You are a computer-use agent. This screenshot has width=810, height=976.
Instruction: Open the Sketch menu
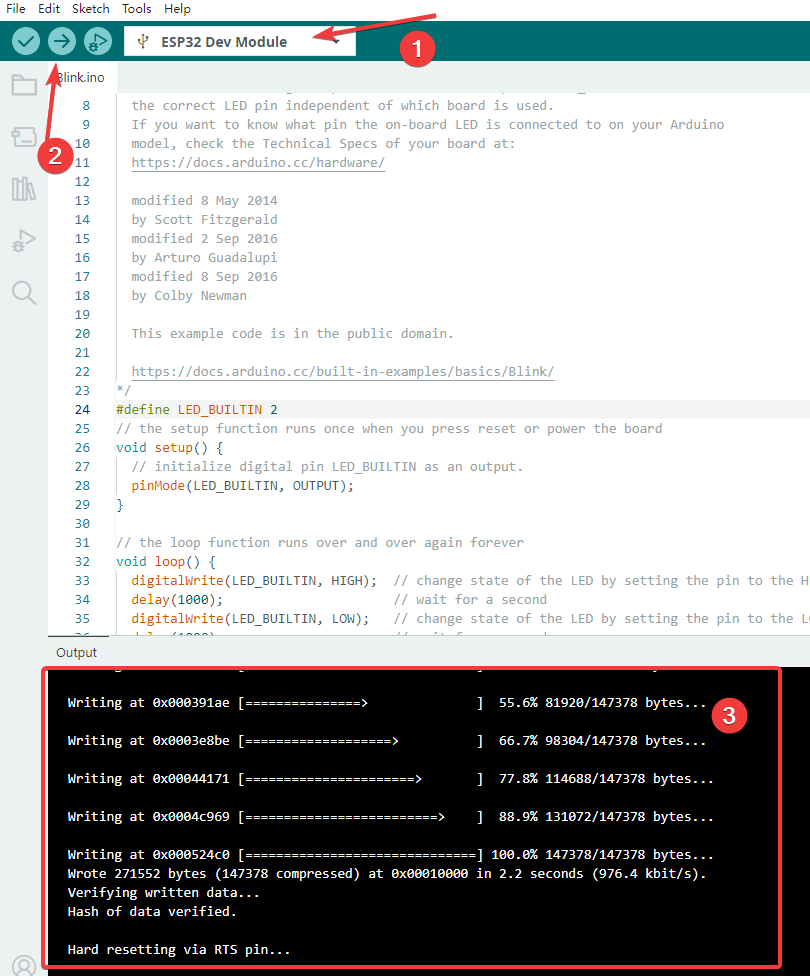[90, 9]
